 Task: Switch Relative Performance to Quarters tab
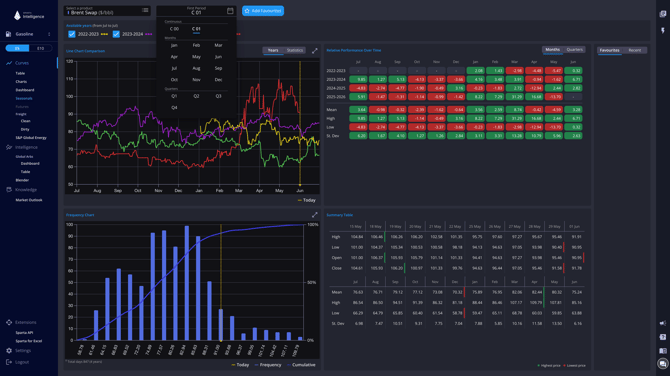coord(574,50)
